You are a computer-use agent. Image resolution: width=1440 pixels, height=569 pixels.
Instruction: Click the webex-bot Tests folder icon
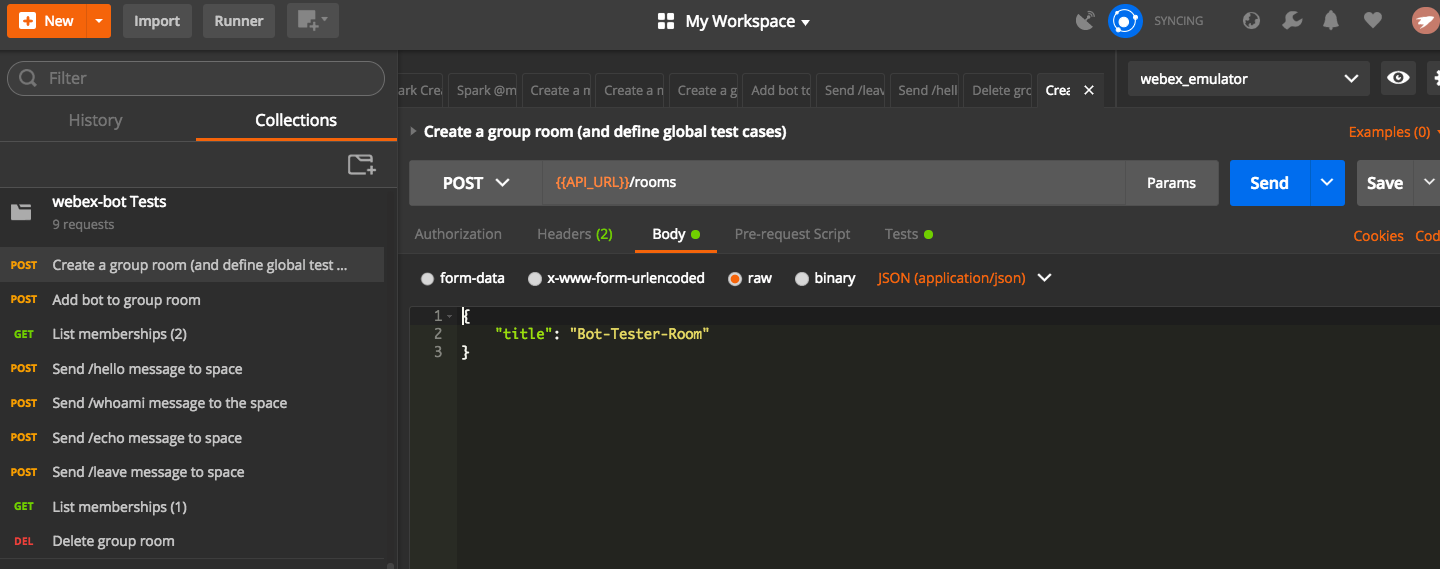[21, 212]
